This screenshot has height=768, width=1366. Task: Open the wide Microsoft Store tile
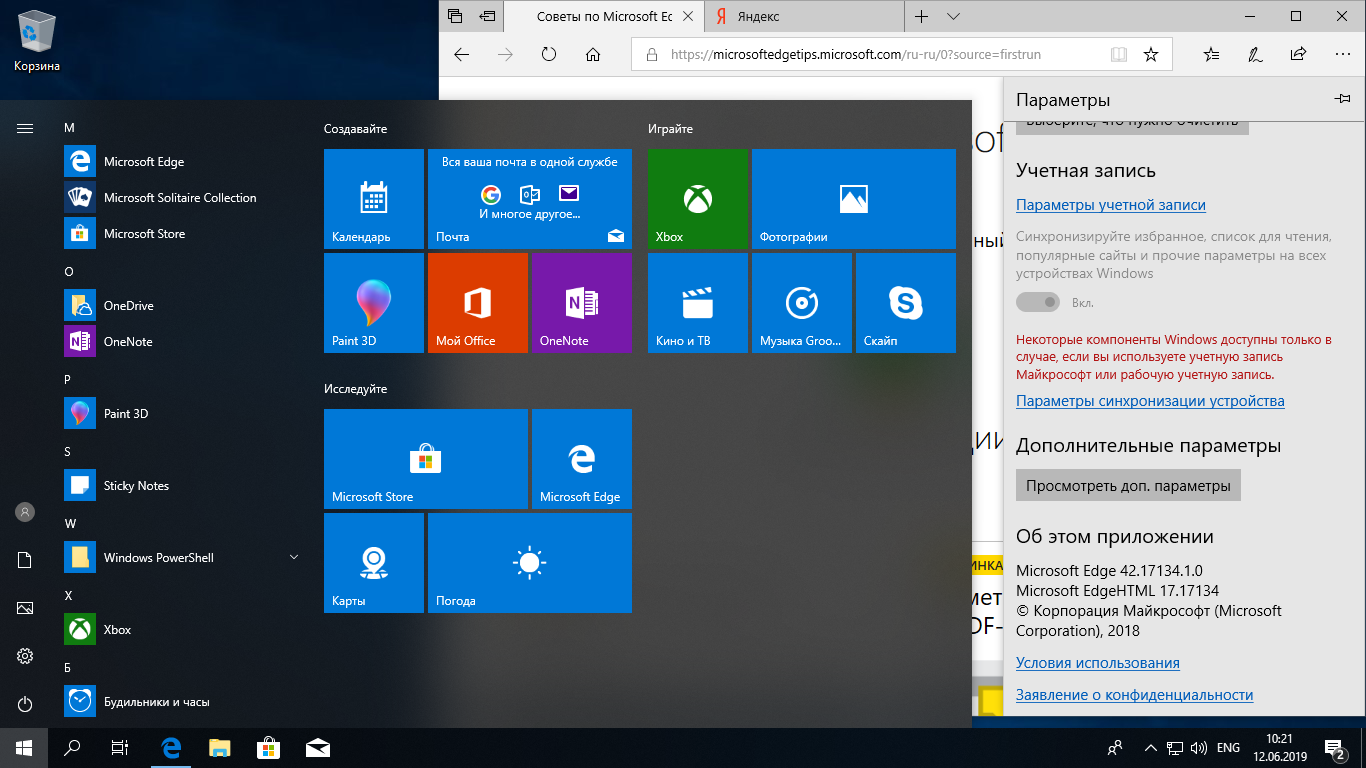(426, 459)
